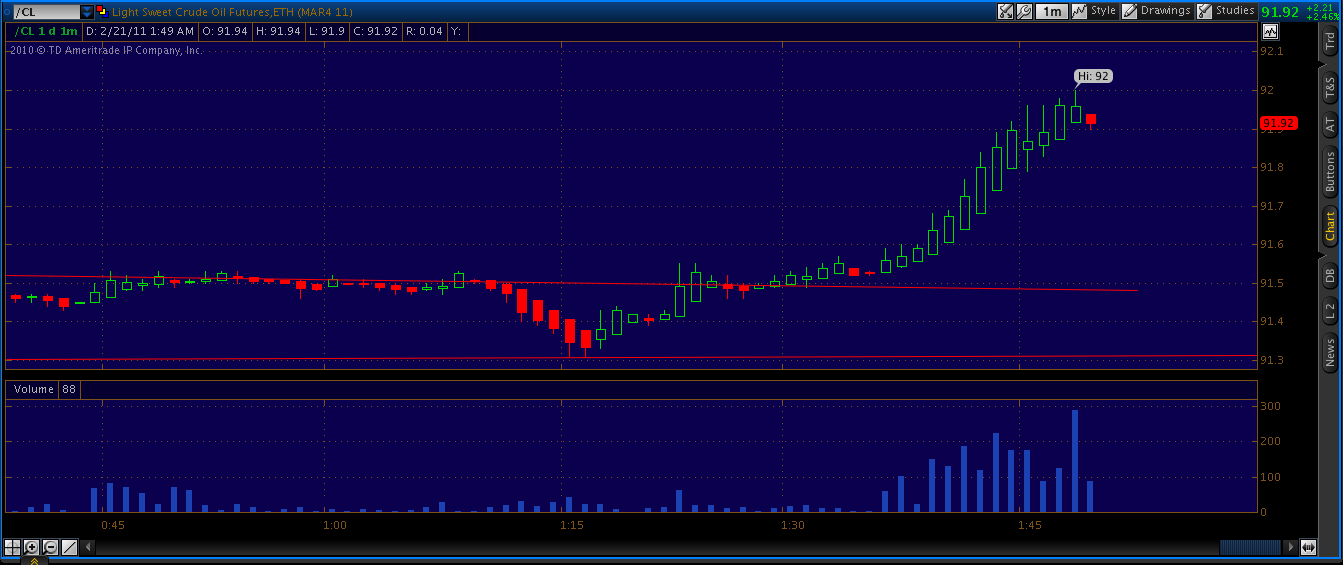Click the green /CL 1 d 1m chart label
Viewport: 1343px width, 565px height.
[x=44, y=31]
